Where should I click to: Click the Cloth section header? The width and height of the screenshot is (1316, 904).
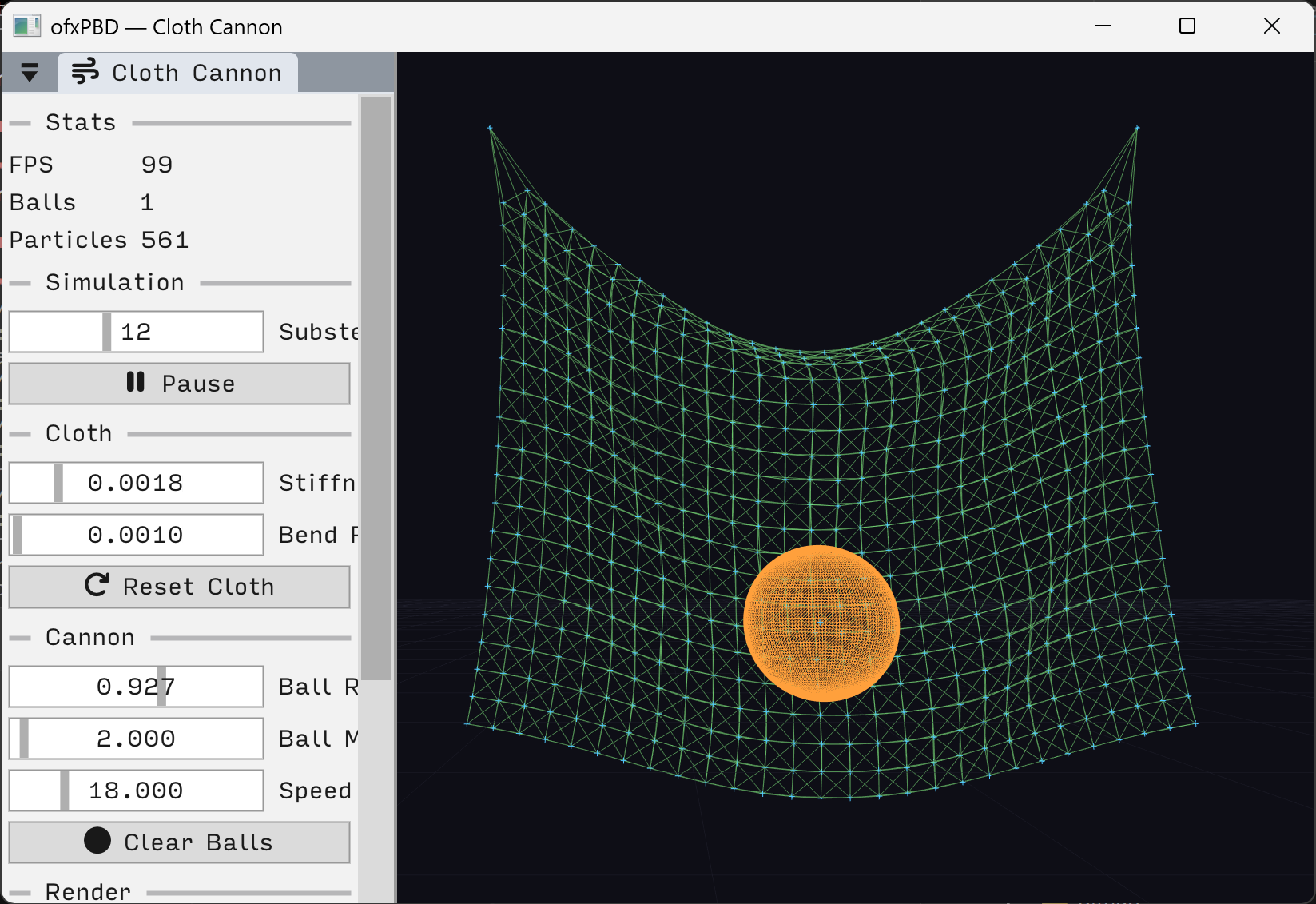click(x=79, y=434)
